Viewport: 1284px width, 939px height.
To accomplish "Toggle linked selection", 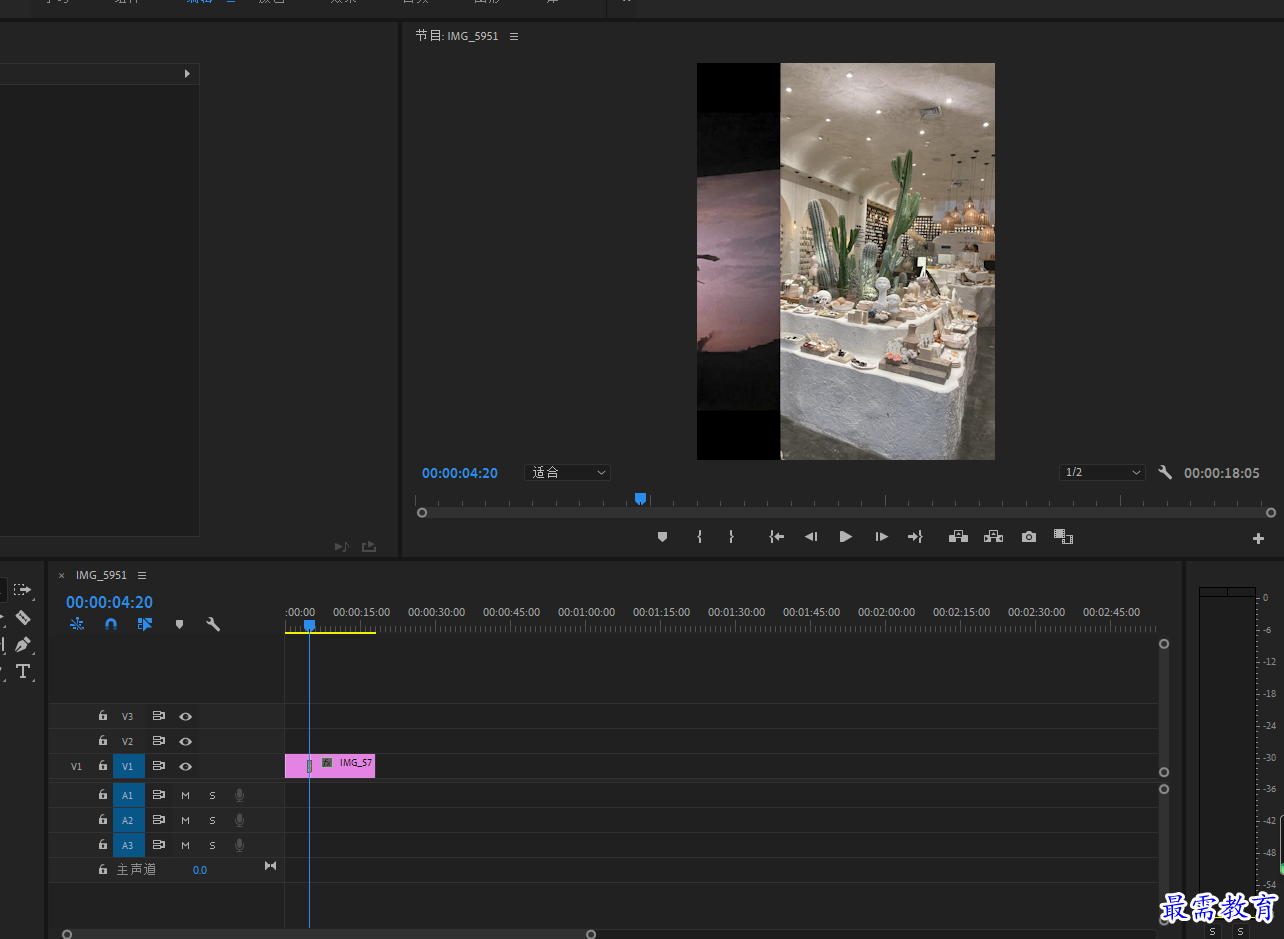I will [145, 624].
